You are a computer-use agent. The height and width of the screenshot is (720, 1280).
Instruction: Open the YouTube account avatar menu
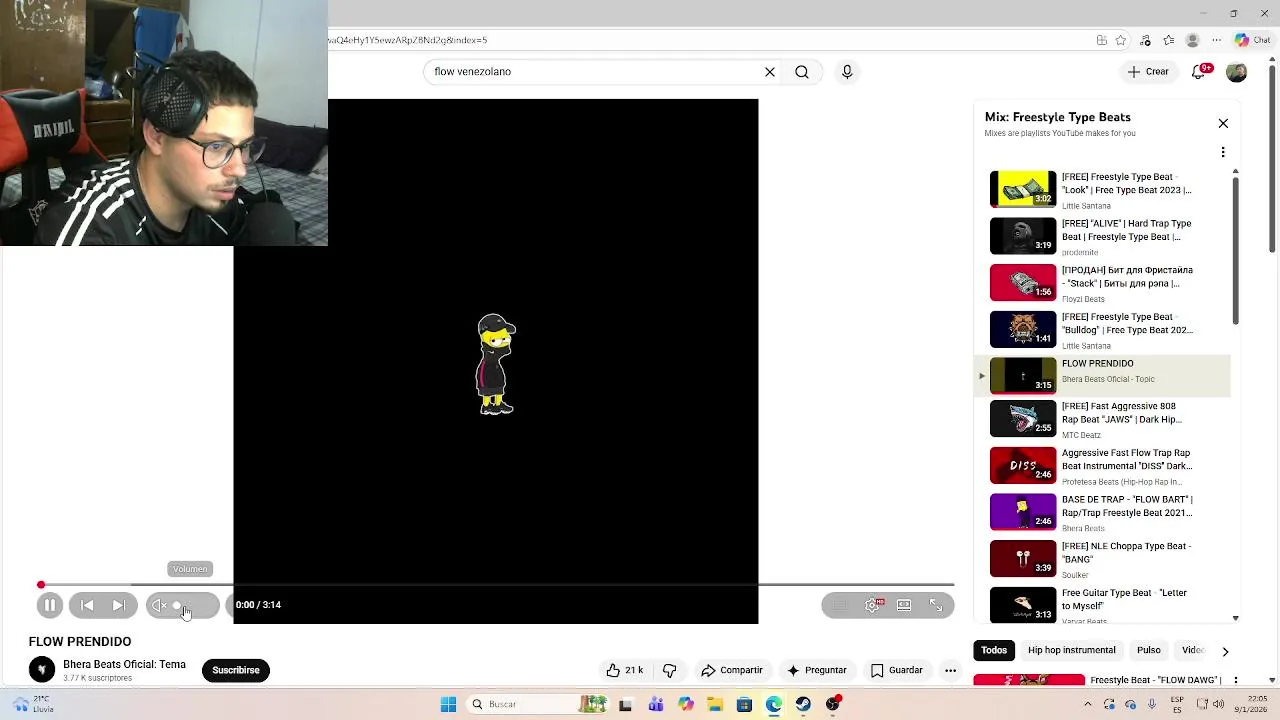point(1237,72)
